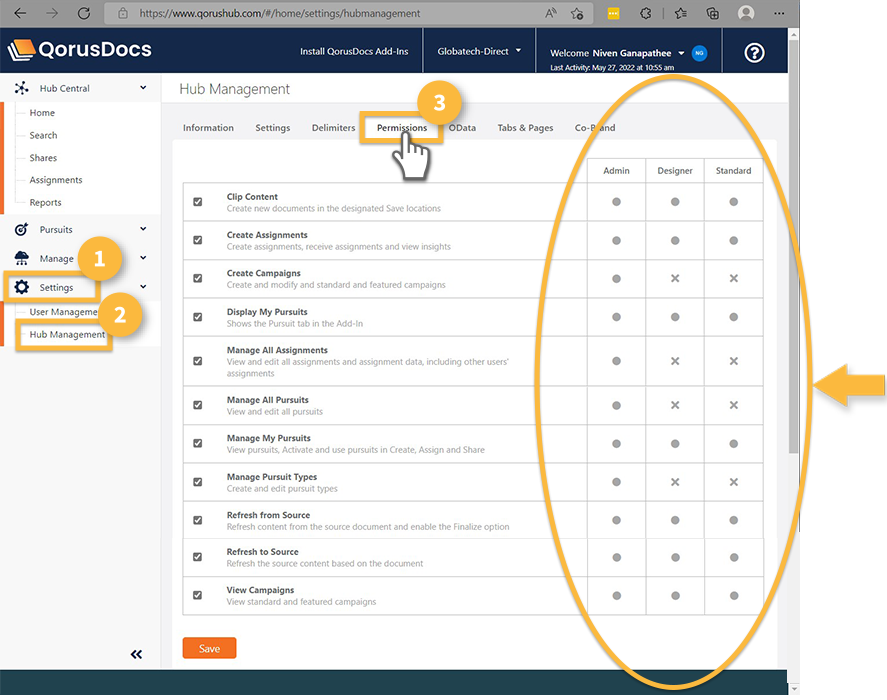
Task: Click the page vertical scrollbar thumb
Action: pos(793,246)
